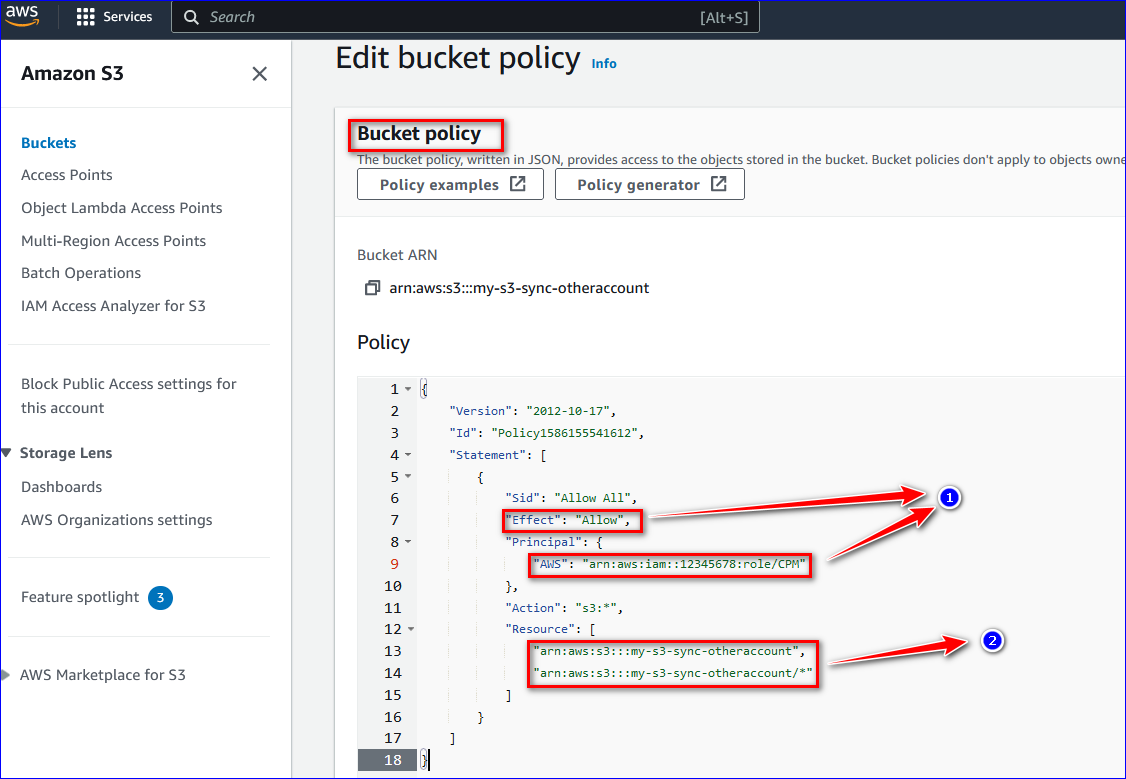The image size is (1126, 779).
Task: Go to Buckets in the sidebar
Action: [49, 143]
